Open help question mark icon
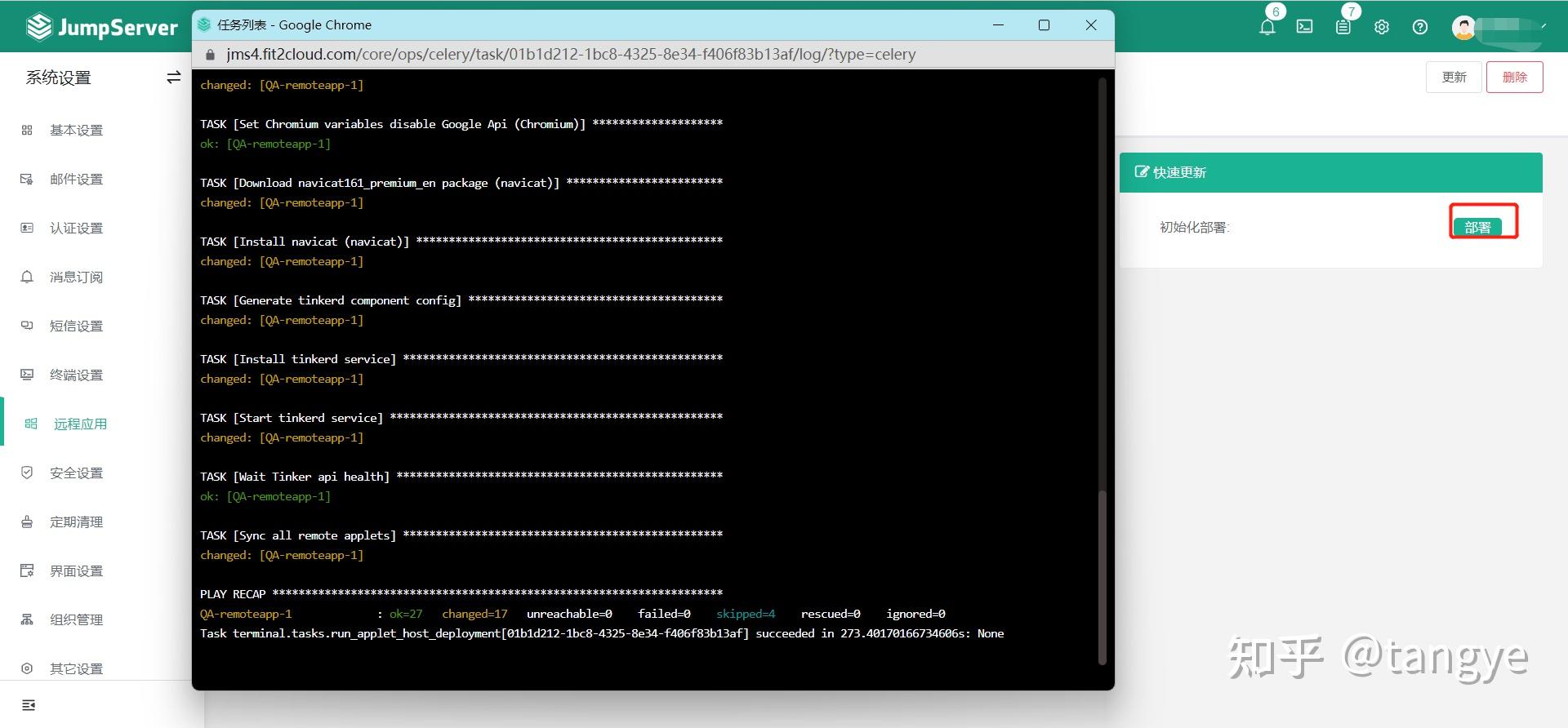1568x728 pixels. 1420,27
